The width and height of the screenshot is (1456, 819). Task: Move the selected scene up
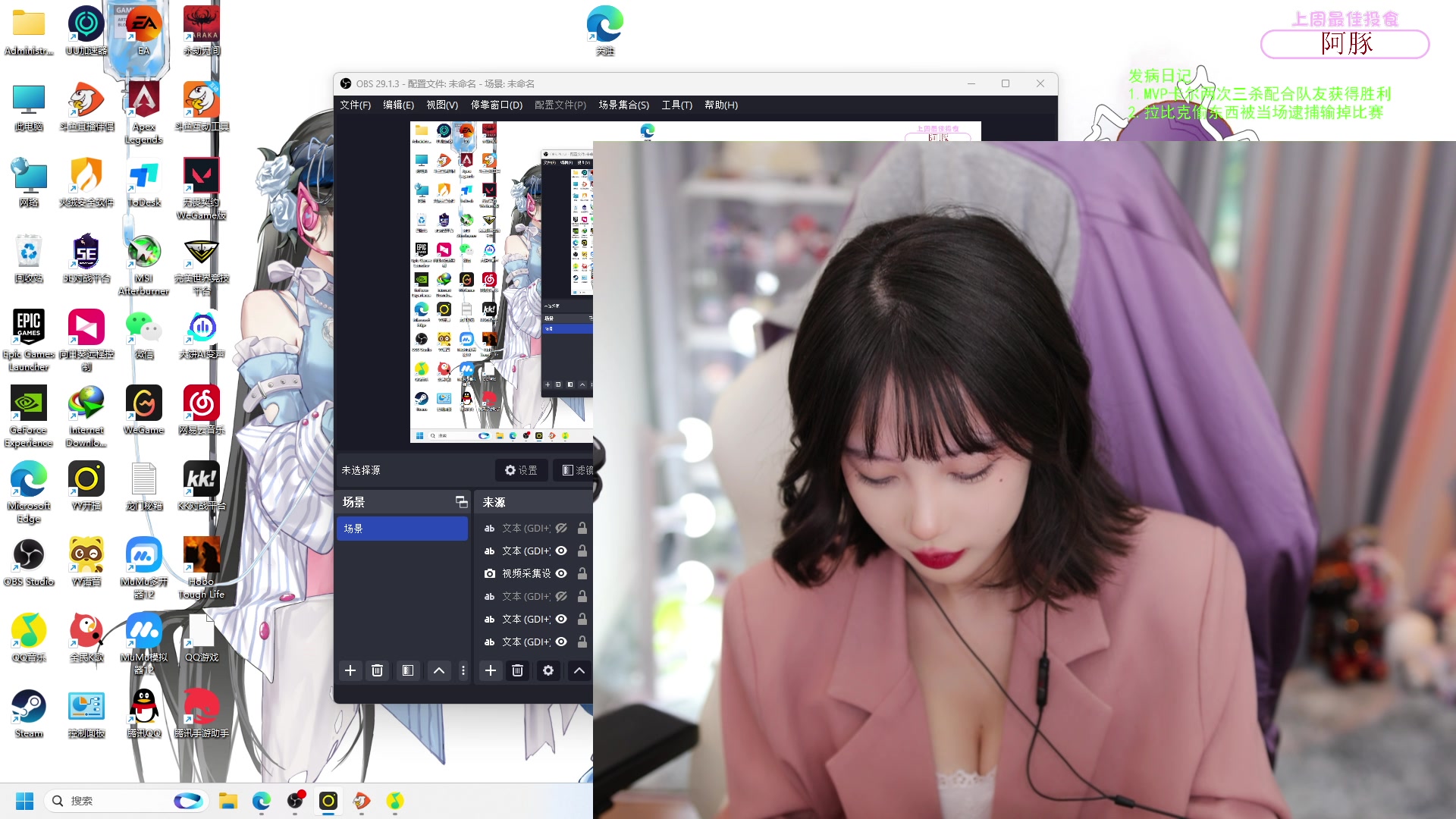439,670
